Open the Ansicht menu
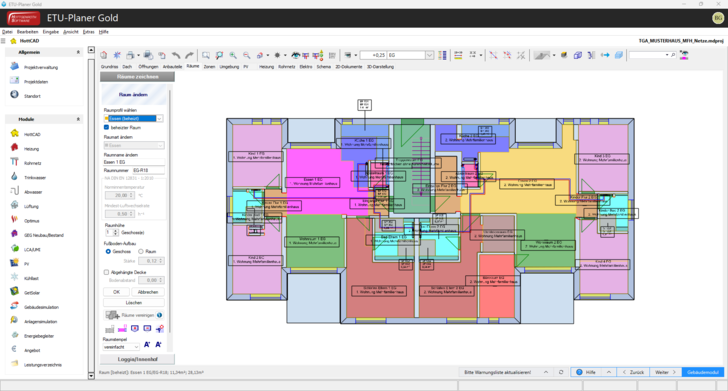 pyautogui.click(x=71, y=32)
